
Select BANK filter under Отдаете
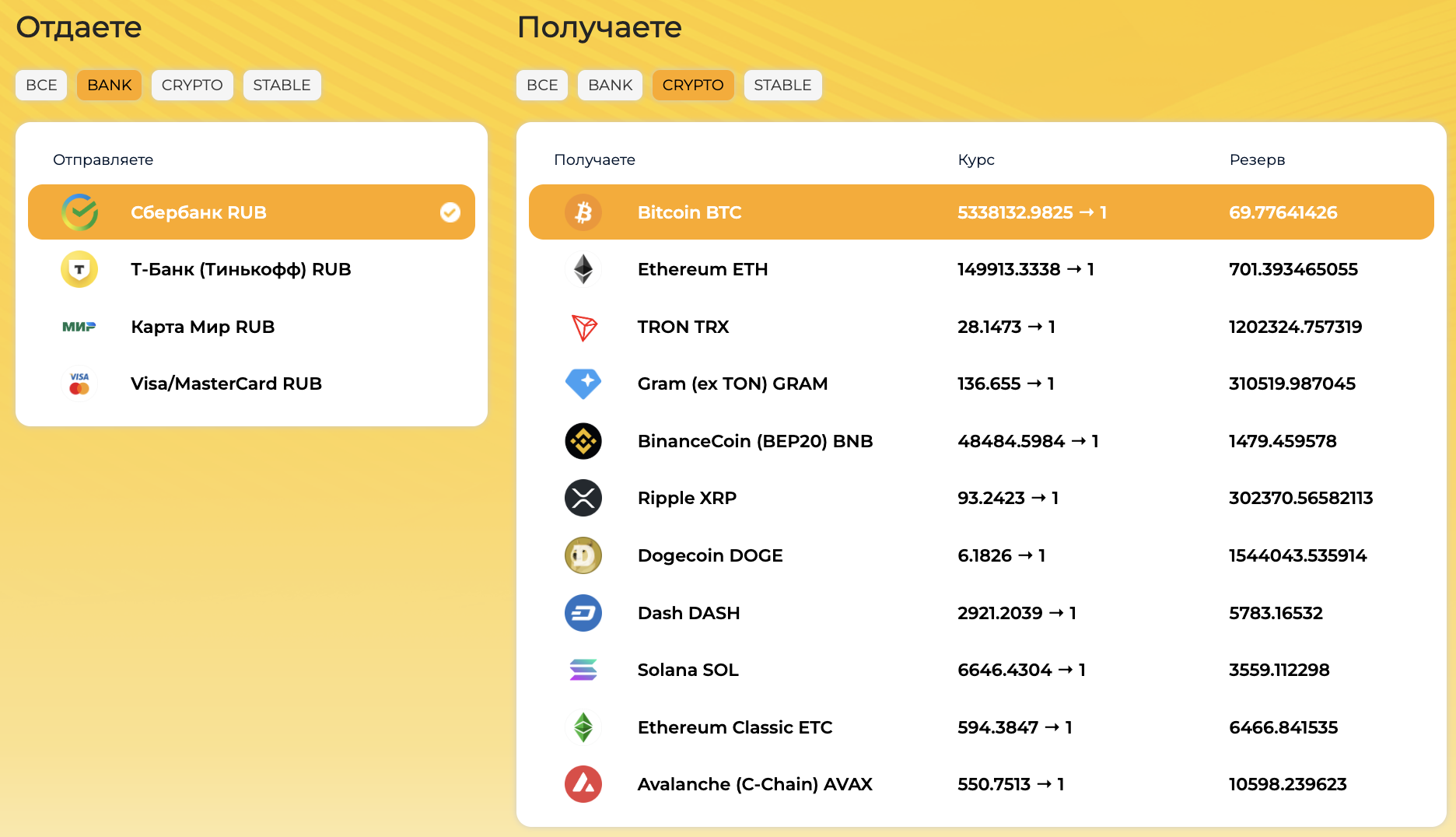click(110, 85)
